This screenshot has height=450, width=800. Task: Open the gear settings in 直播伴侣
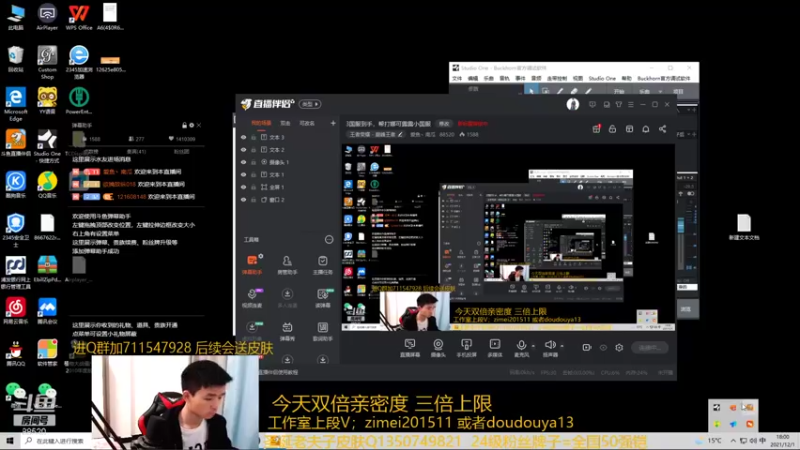[619, 347]
